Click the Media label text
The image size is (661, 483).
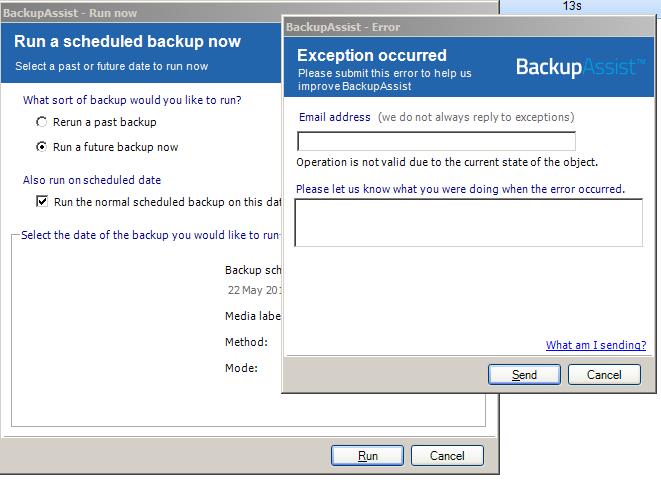tap(253, 316)
